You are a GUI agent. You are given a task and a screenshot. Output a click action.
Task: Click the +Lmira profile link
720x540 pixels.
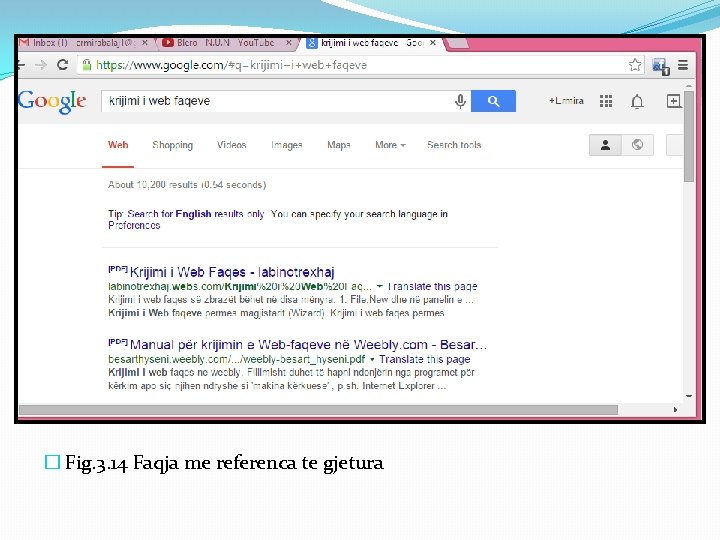[566, 101]
